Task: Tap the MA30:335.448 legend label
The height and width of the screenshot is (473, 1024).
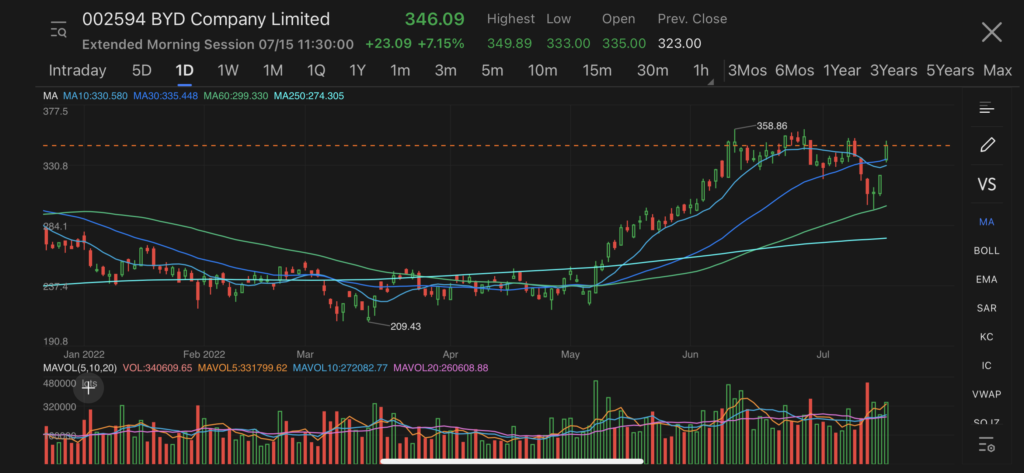Action: (x=165, y=96)
